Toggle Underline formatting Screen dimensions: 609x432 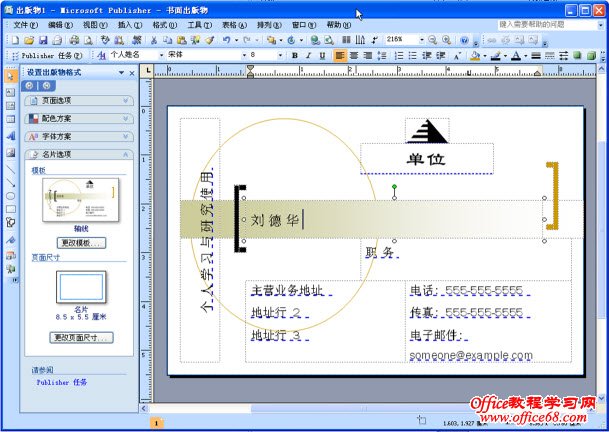tap(322, 56)
